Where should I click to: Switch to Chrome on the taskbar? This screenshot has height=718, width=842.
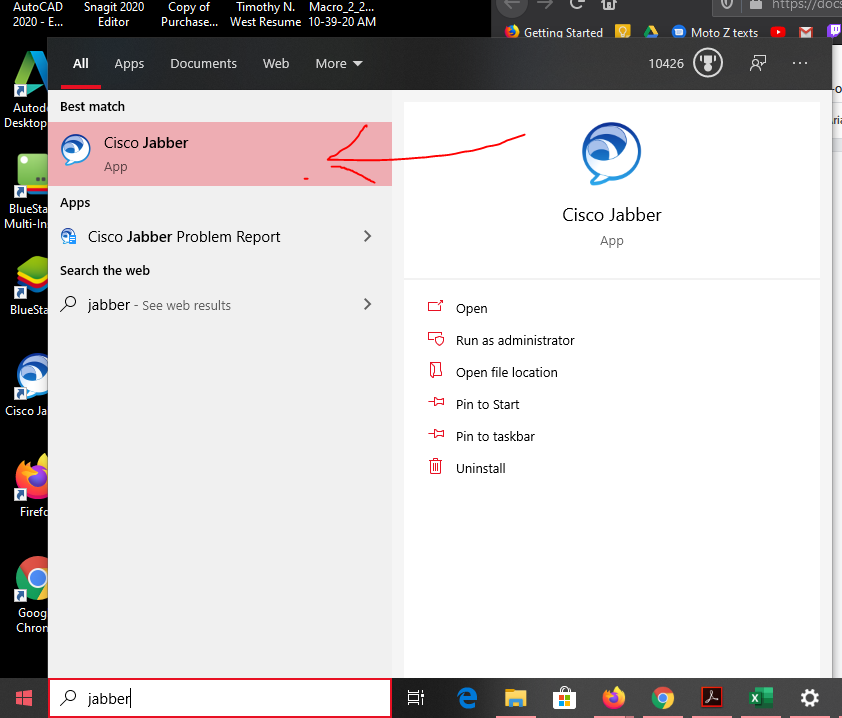tap(662, 698)
